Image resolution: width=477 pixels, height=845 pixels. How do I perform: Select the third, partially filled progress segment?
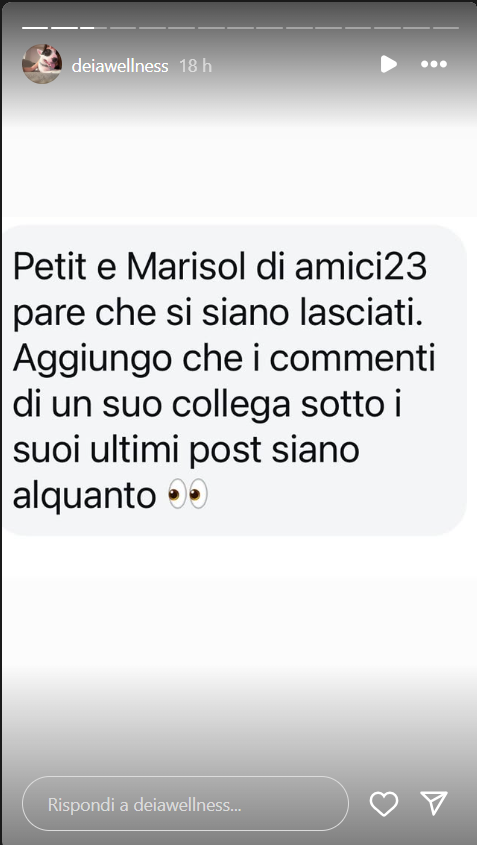[x=94, y=27]
